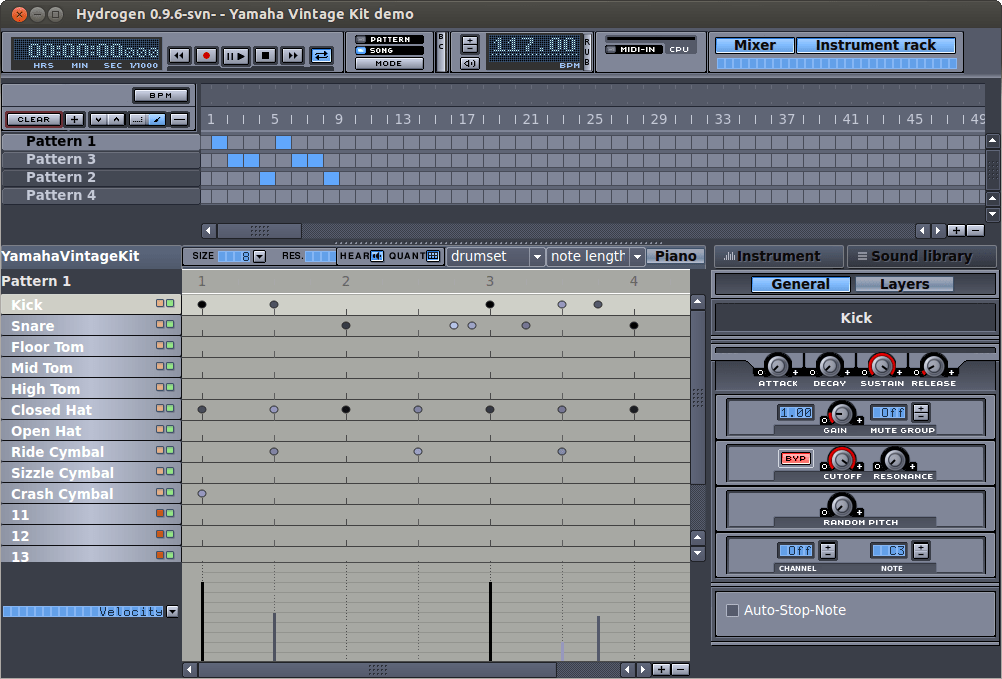Move selected pattern up
1002x679 pixels.
coord(116,119)
